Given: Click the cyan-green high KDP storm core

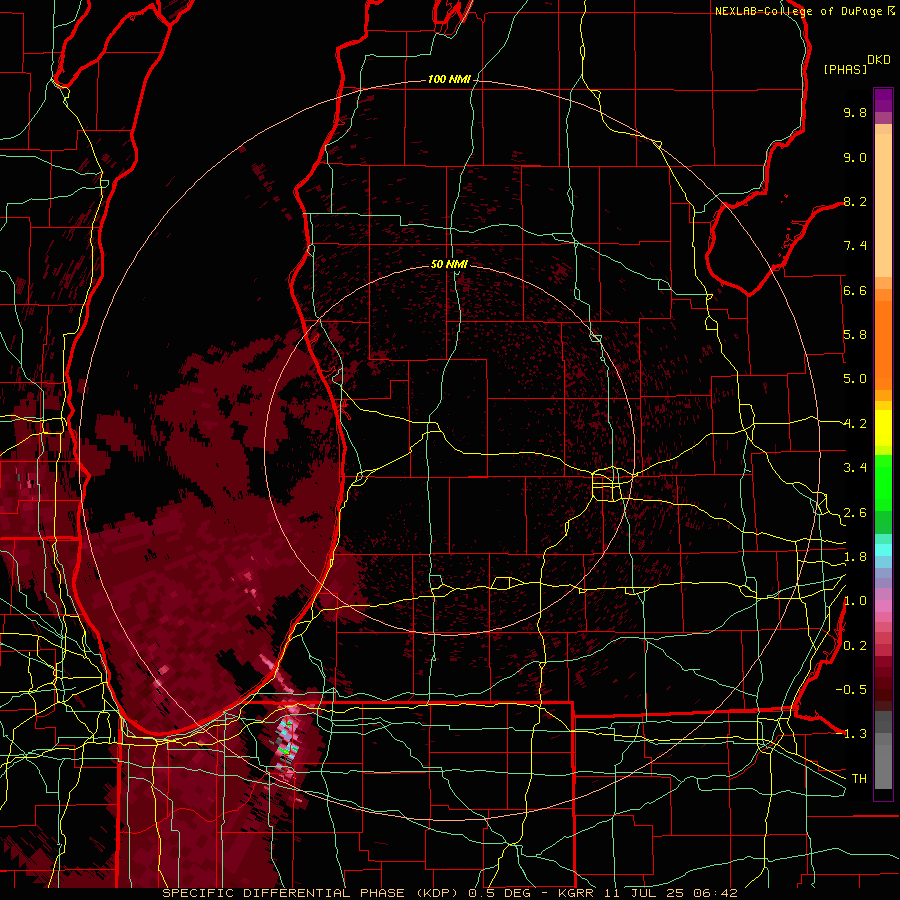Looking at the screenshot, I should click(x=287, y=742).
